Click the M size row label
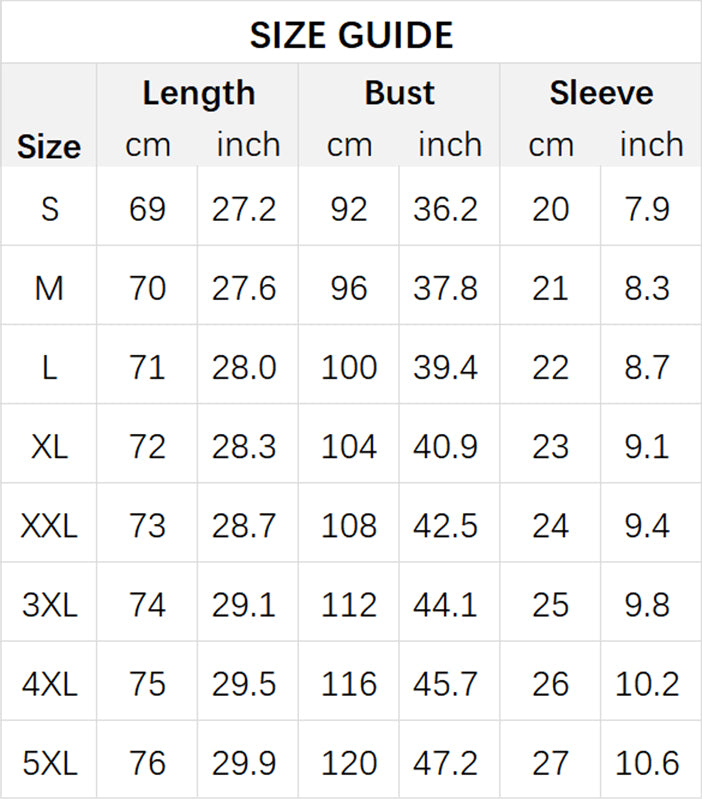The image size is (702, 799). pos(49,288)
